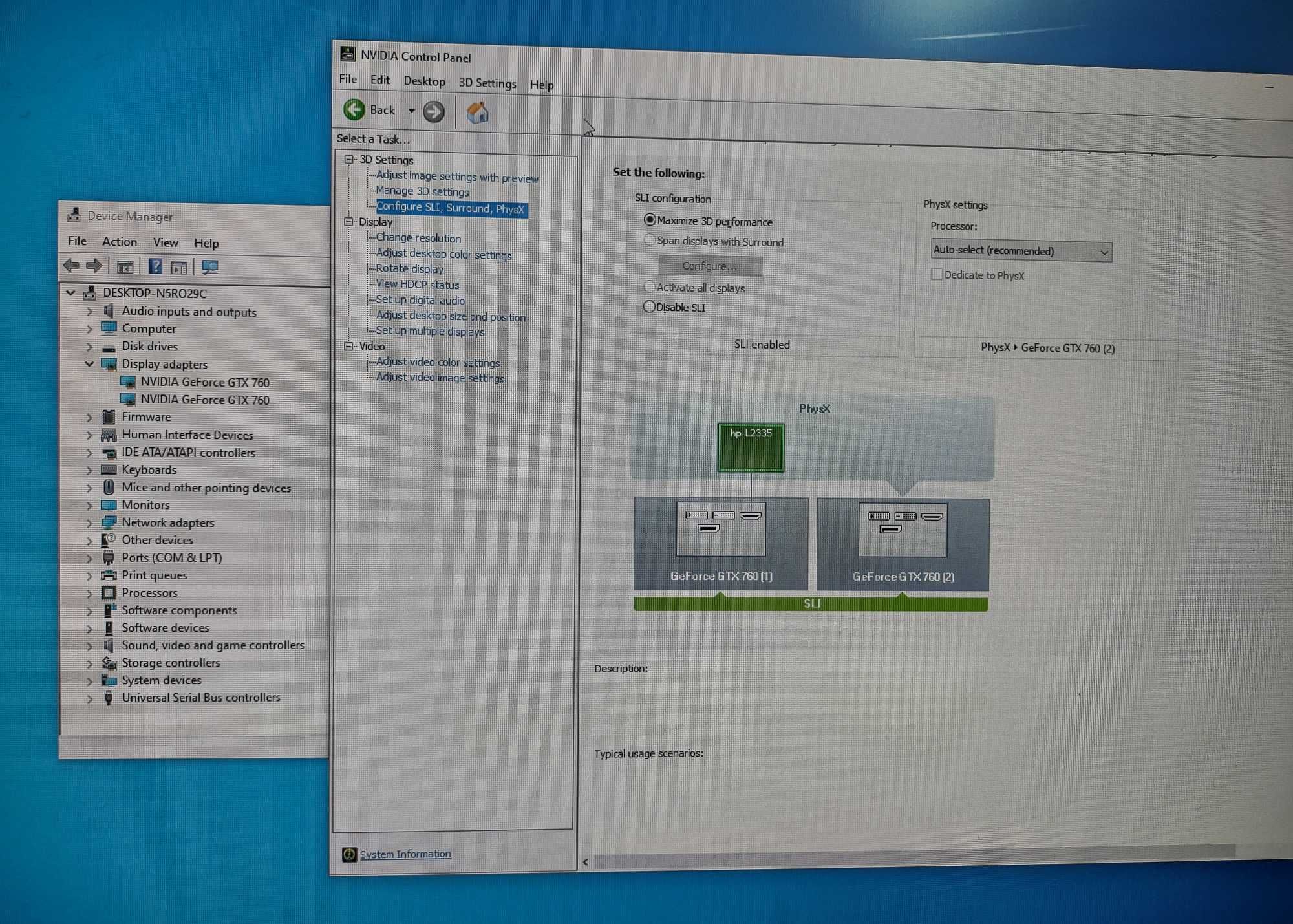Click the Forward arrow in NVIDIA toolbar
The image size is (1293, 924).
pyautogui.click(x=434, y=112)
